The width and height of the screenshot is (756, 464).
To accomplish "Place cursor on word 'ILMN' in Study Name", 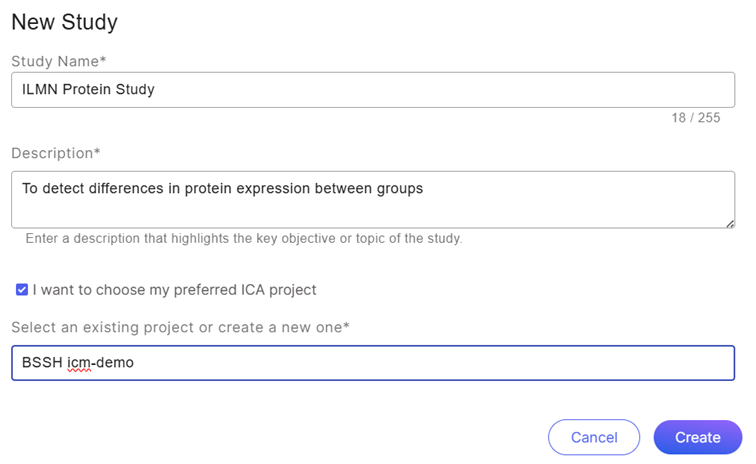I will (x=40, y=90).
